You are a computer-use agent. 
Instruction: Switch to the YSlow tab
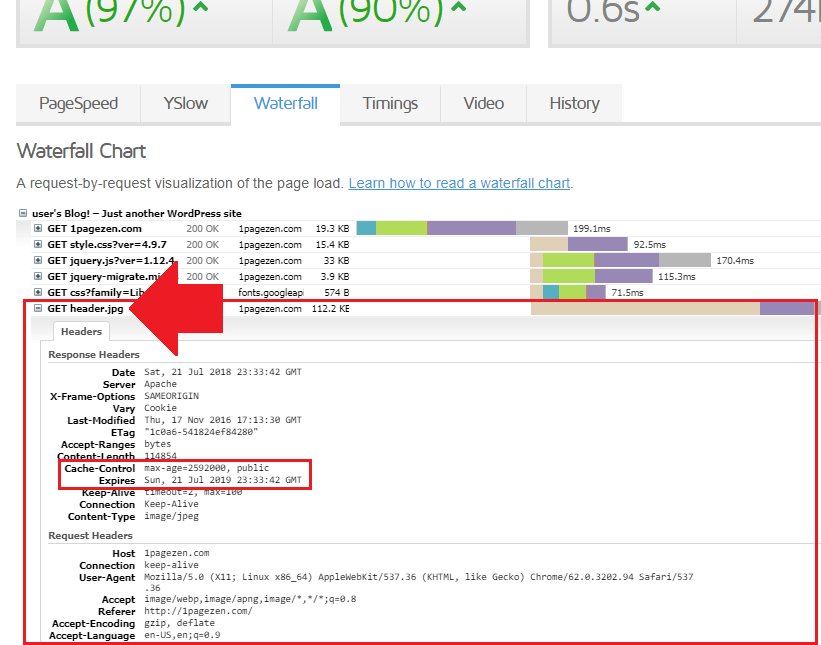coord(185,103)
